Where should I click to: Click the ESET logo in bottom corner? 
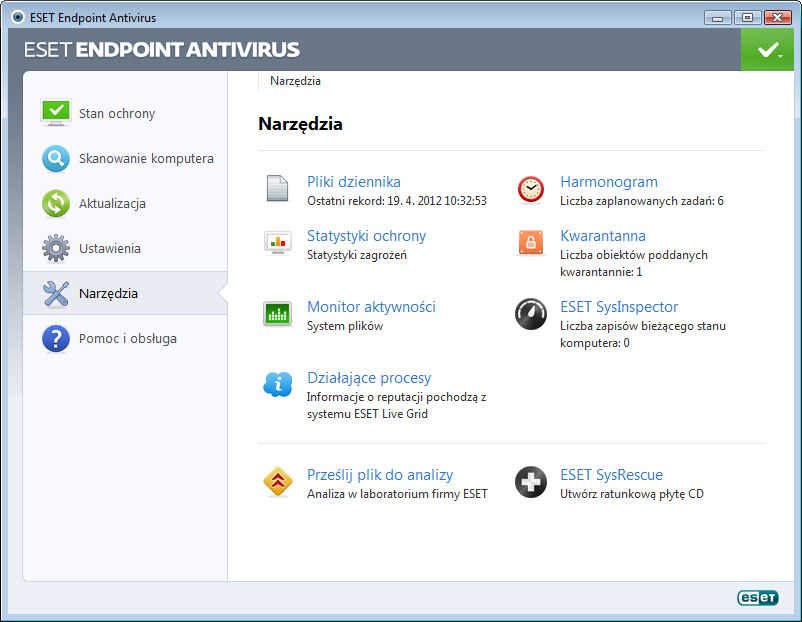click(x=758, y=597)
